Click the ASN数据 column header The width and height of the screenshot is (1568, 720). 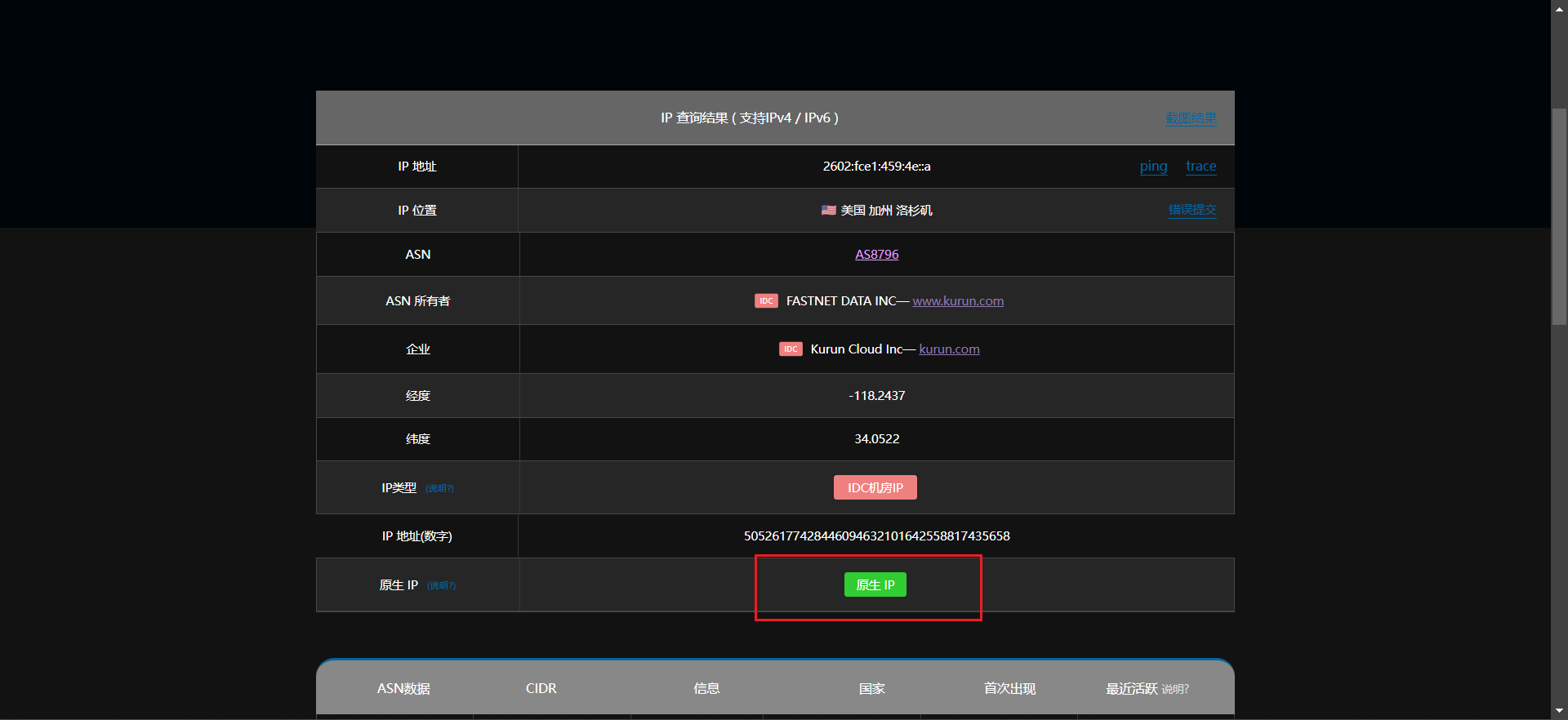403,689
